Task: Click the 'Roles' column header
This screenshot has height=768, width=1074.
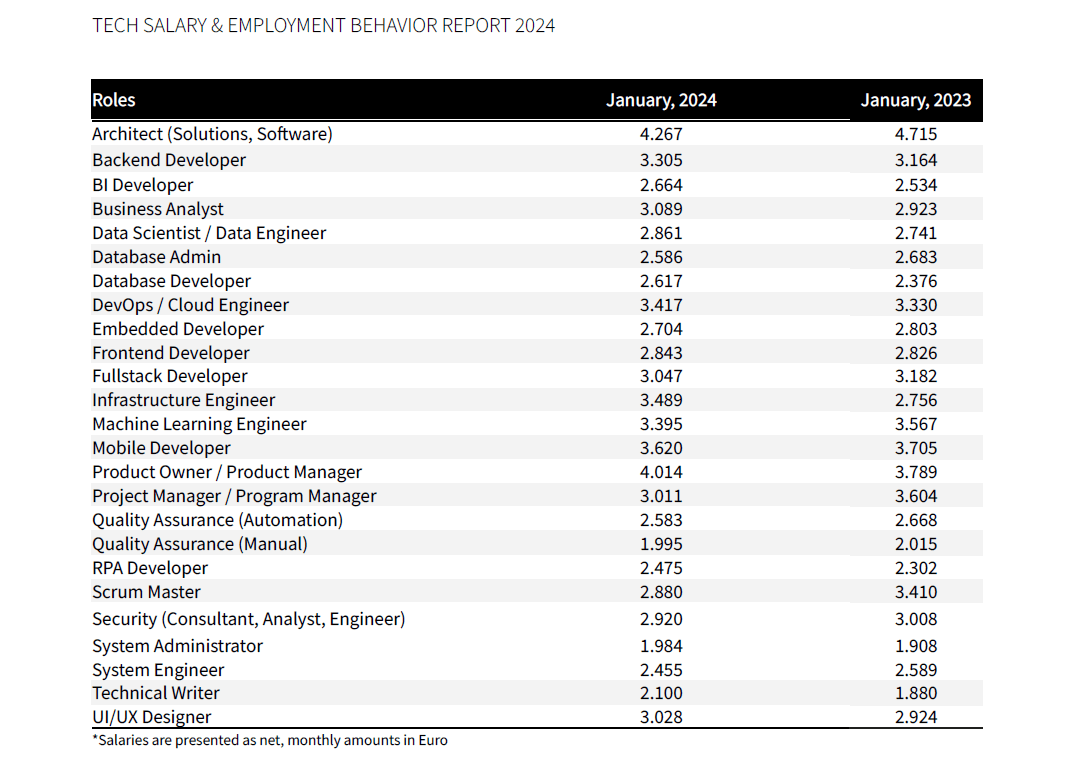Action: pyautogui.click(x=114, y=100)
